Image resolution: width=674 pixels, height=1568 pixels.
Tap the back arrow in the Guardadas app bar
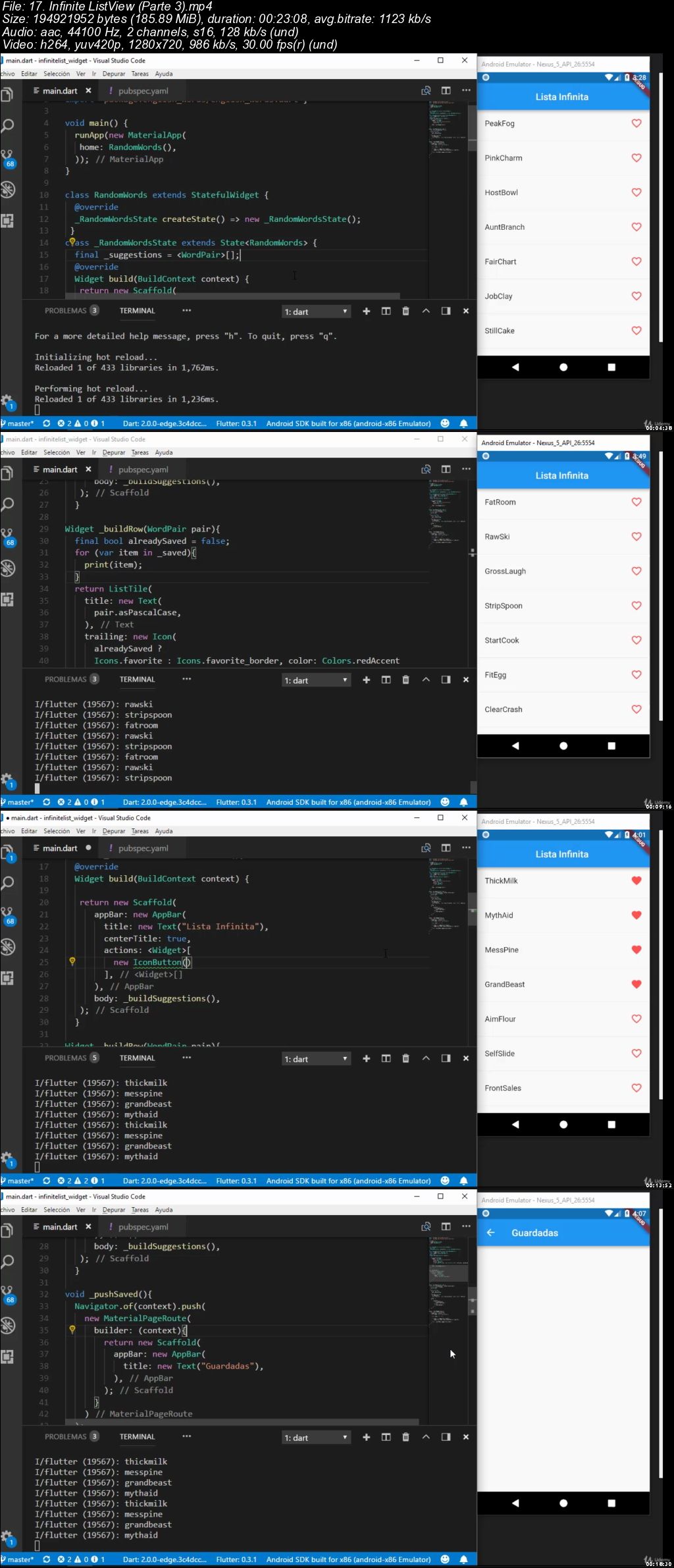[490, 1233]
